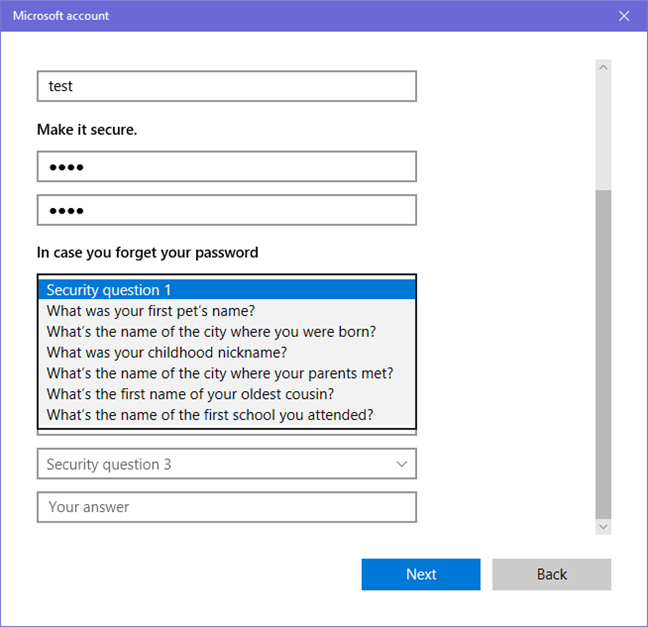Click the 'Your answer' text field
Viewport: 648px width, 627px height.
[227, 507]
